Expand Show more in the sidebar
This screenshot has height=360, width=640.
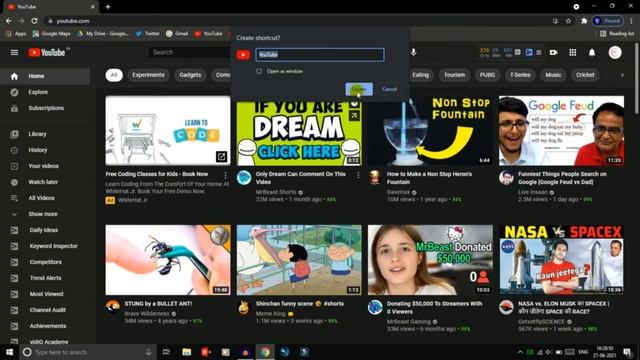coord(45,214)
